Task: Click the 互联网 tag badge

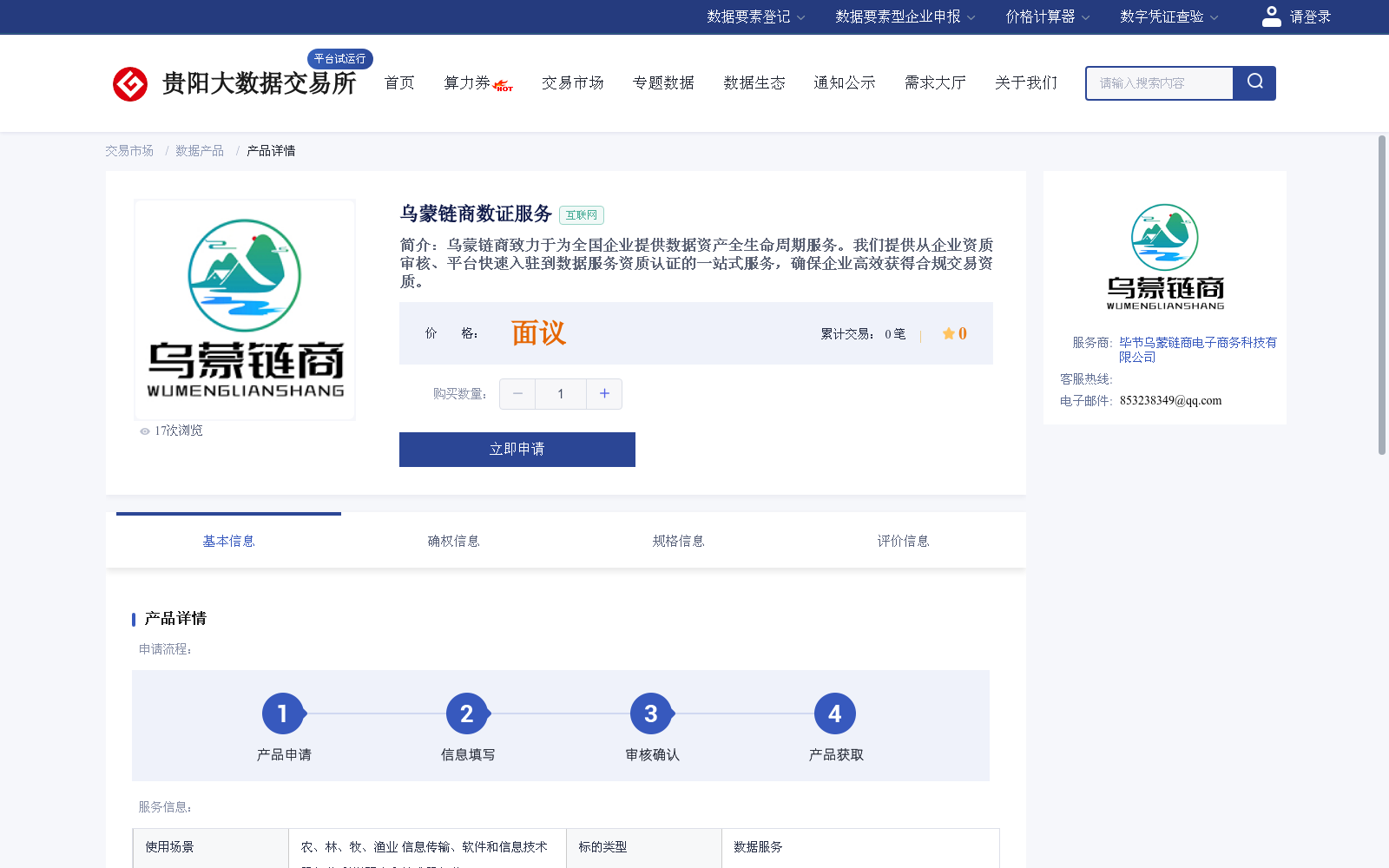Action: coord(582,215)
